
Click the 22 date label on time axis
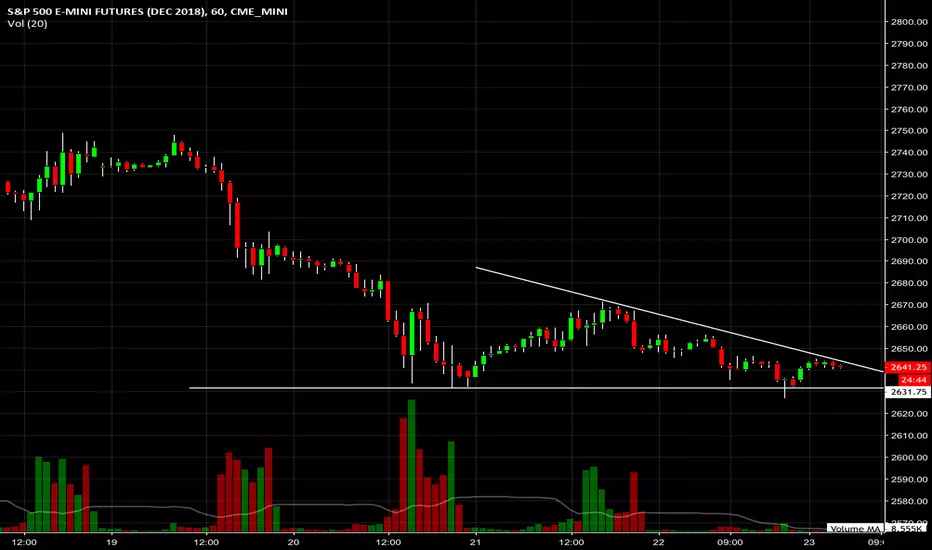click(659, 542)
